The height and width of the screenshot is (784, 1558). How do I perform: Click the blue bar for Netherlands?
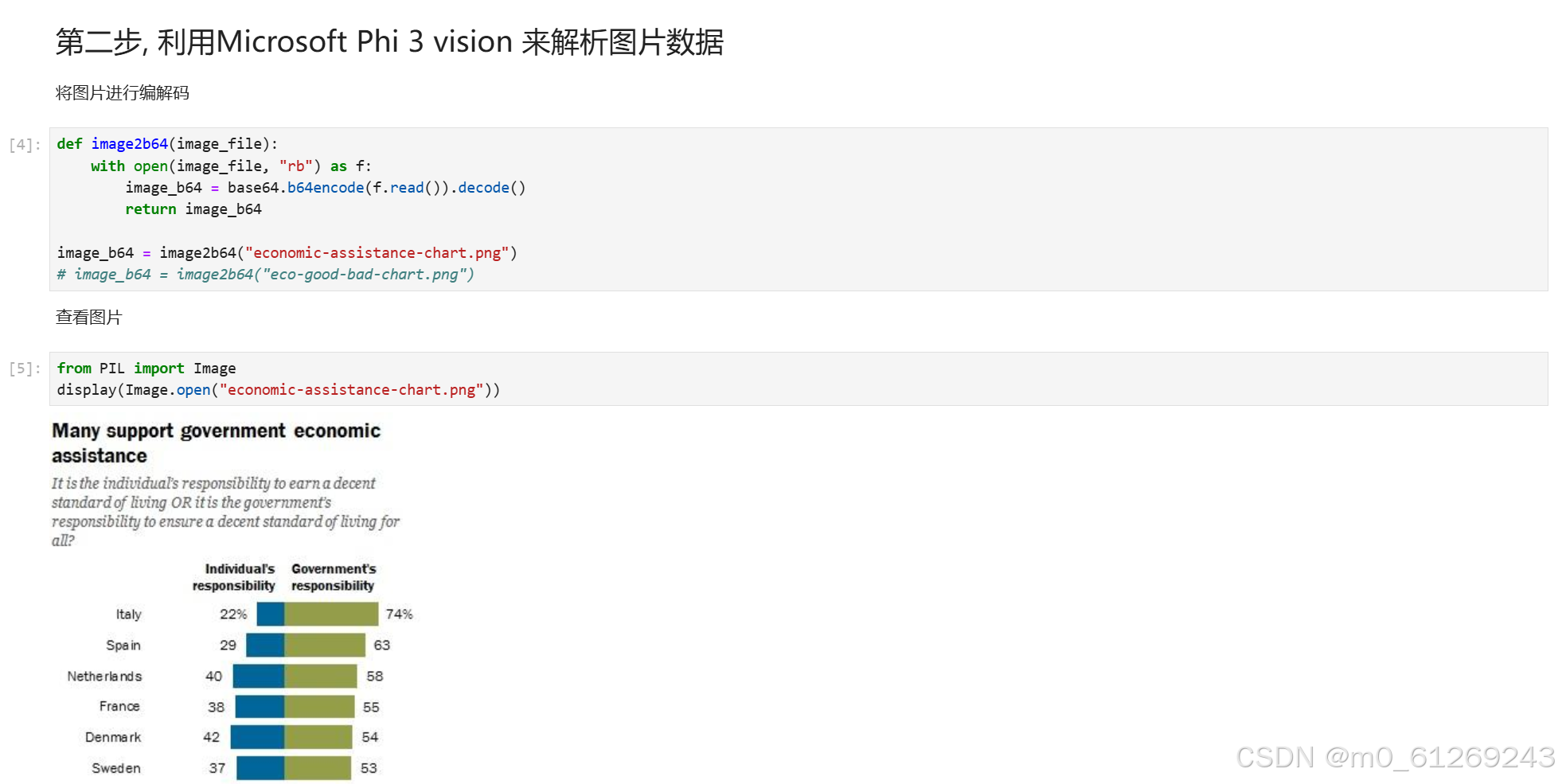click(259, 676)
